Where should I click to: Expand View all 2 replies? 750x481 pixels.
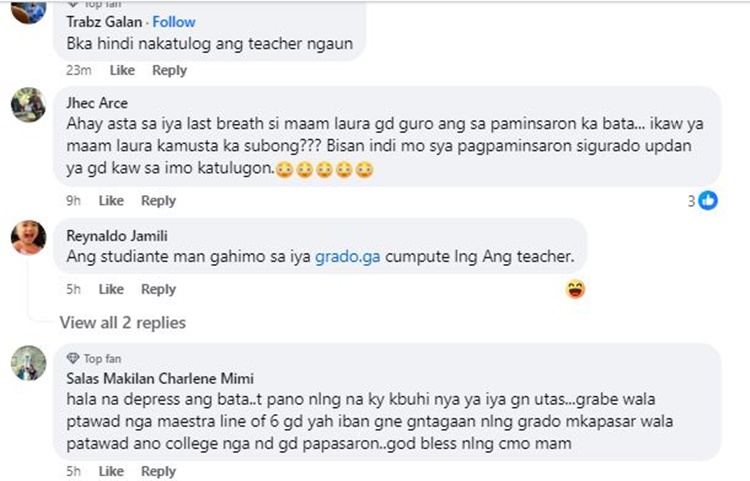(x=122, y=322)
